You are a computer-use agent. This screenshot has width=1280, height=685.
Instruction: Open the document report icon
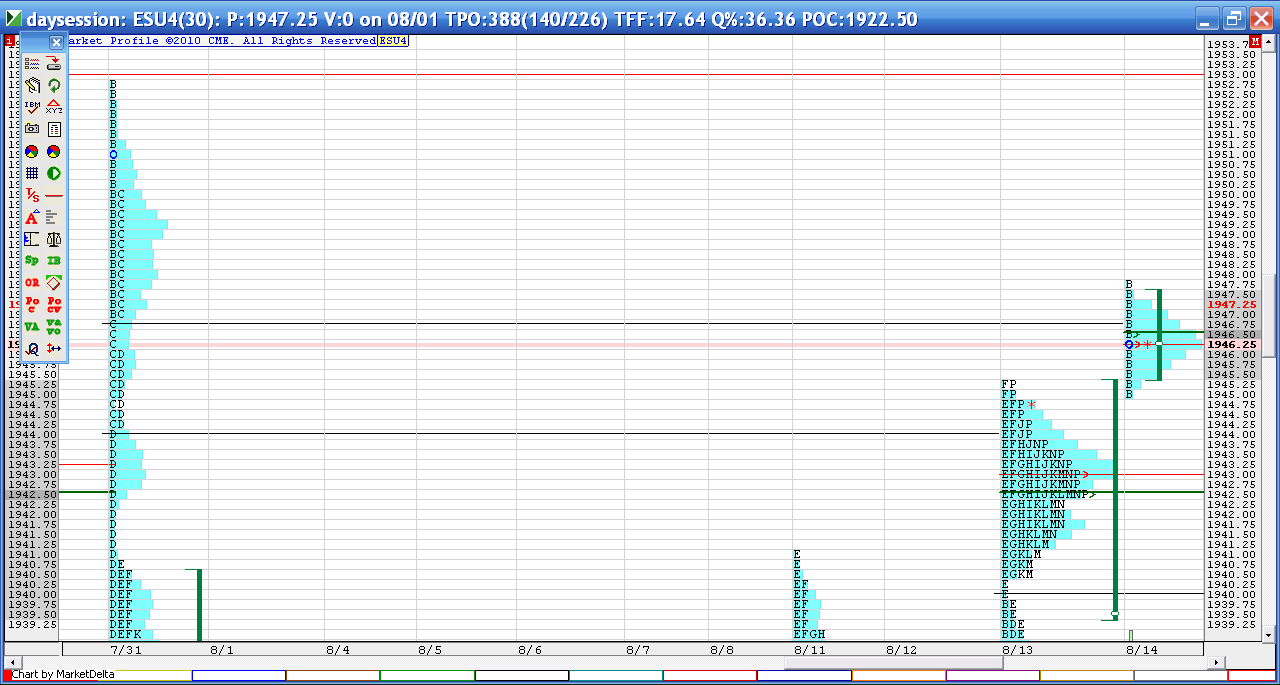click(54, 129)
